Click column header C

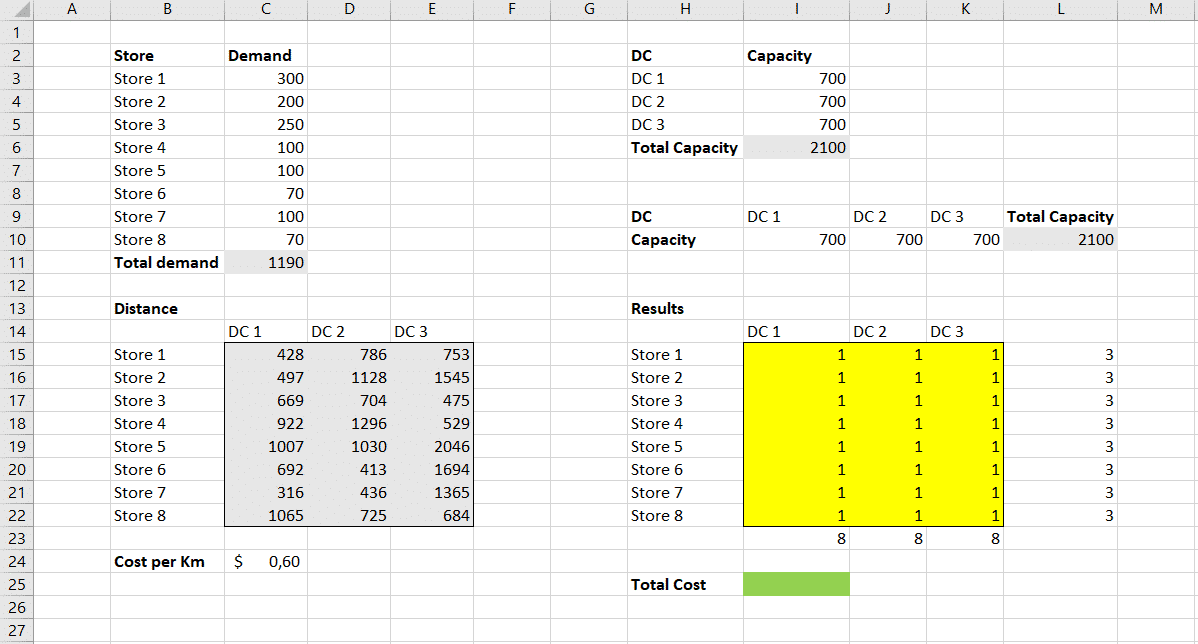[266, 10]
